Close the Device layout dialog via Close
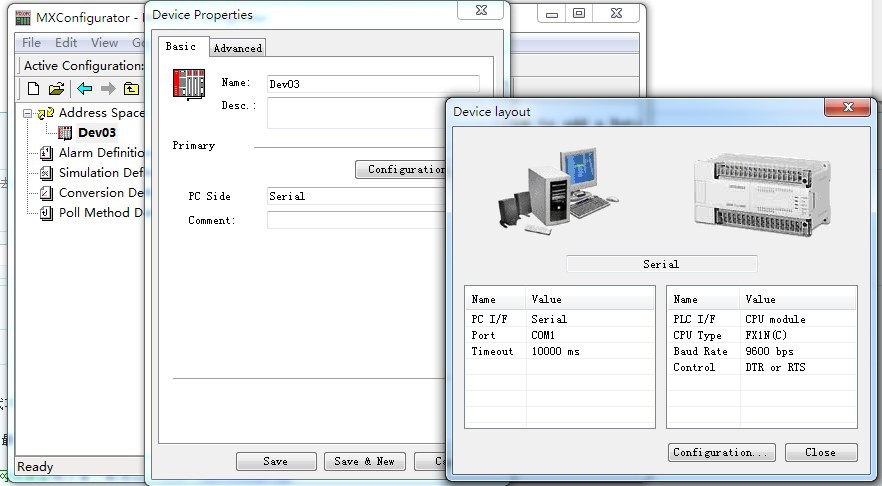The height and width of the screenshot is (486, 882). [x=820, y=452]
